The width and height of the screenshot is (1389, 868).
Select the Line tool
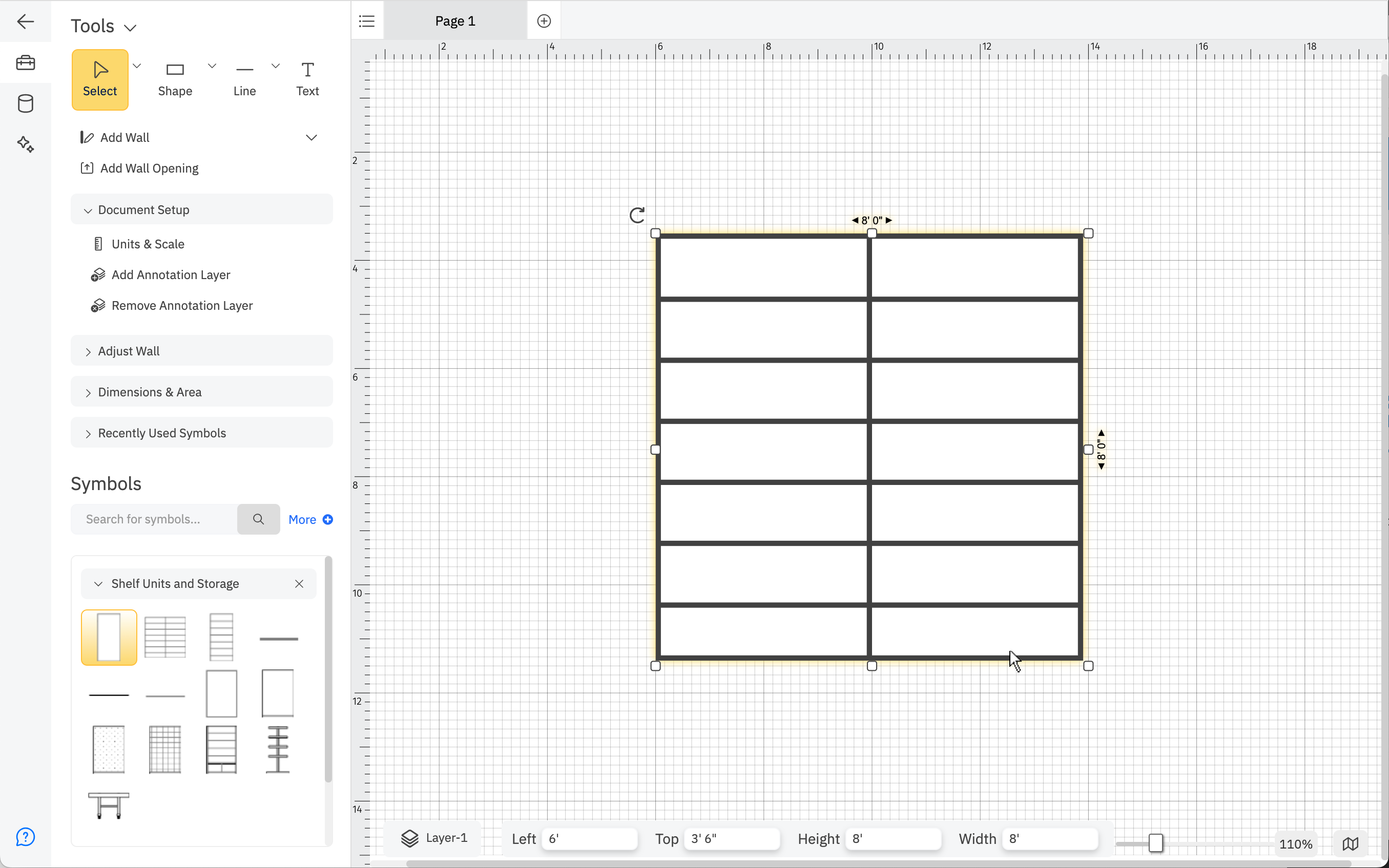[244, 79]
